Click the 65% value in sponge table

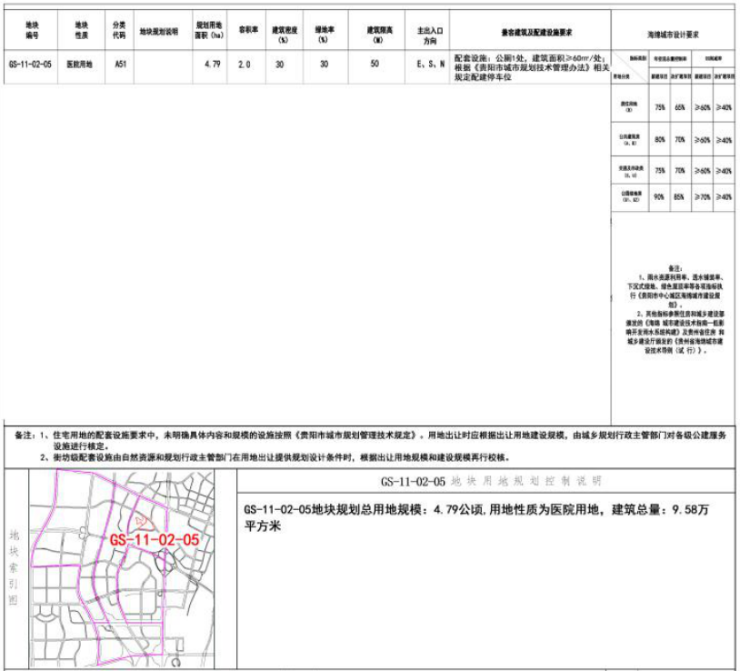(x=680, y=106)
